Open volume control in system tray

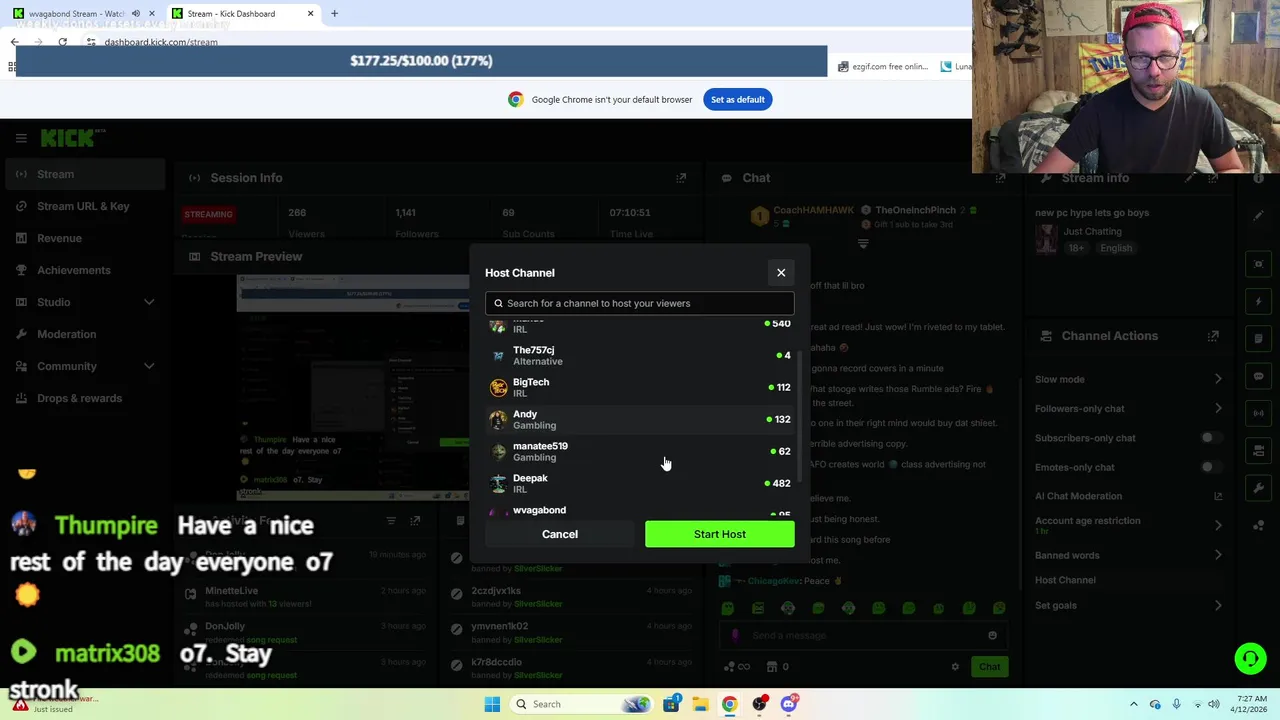[x=1214, y=704]
